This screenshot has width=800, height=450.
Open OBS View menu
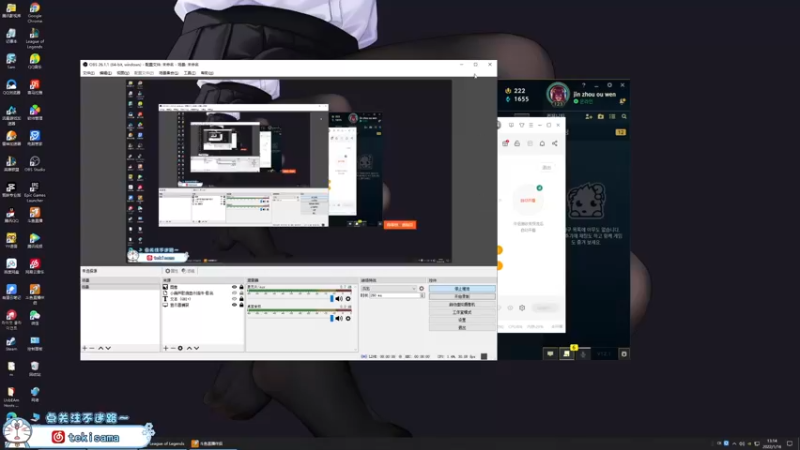[123, 73]
